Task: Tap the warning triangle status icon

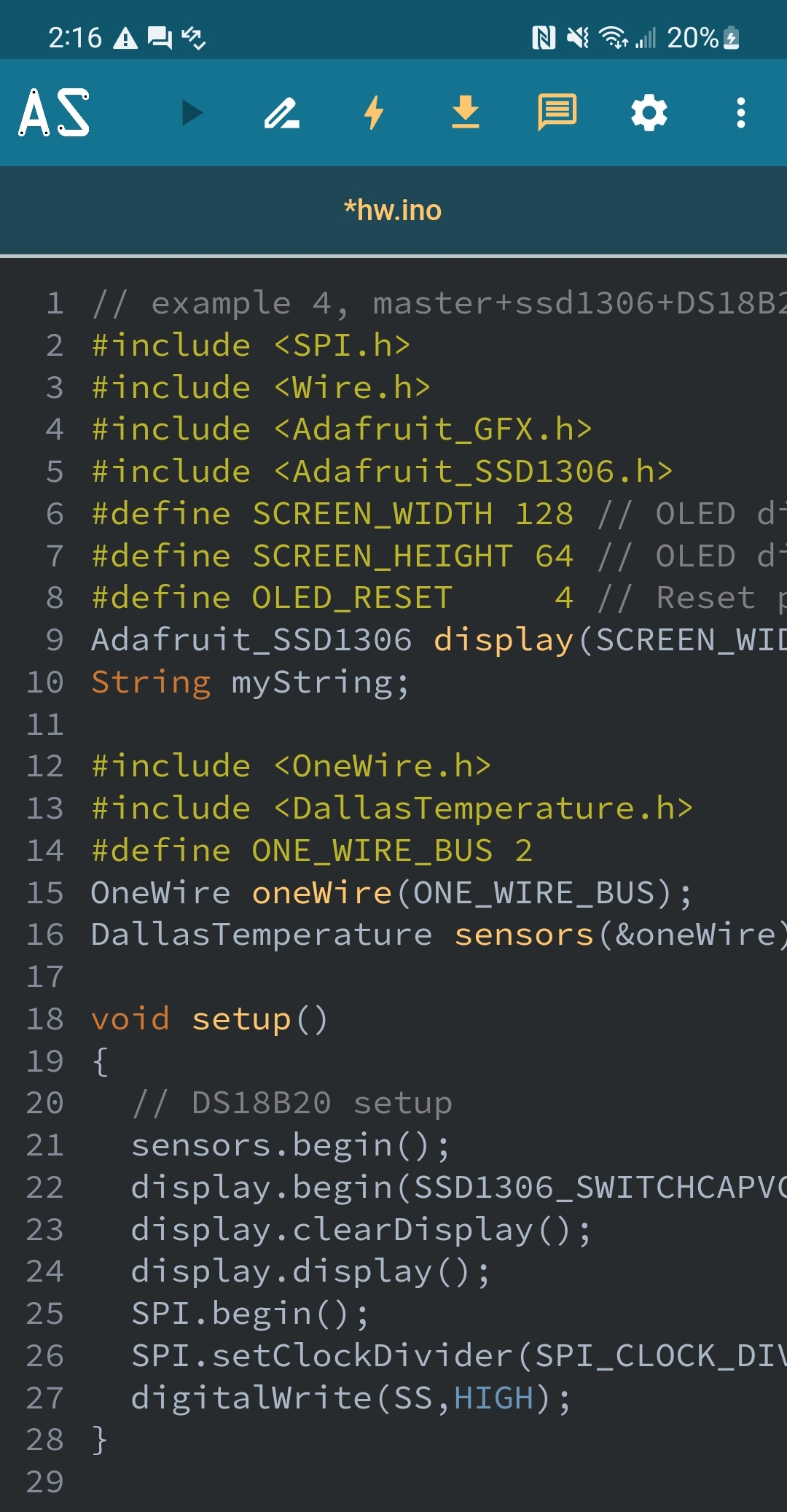Action: (125, 38)
